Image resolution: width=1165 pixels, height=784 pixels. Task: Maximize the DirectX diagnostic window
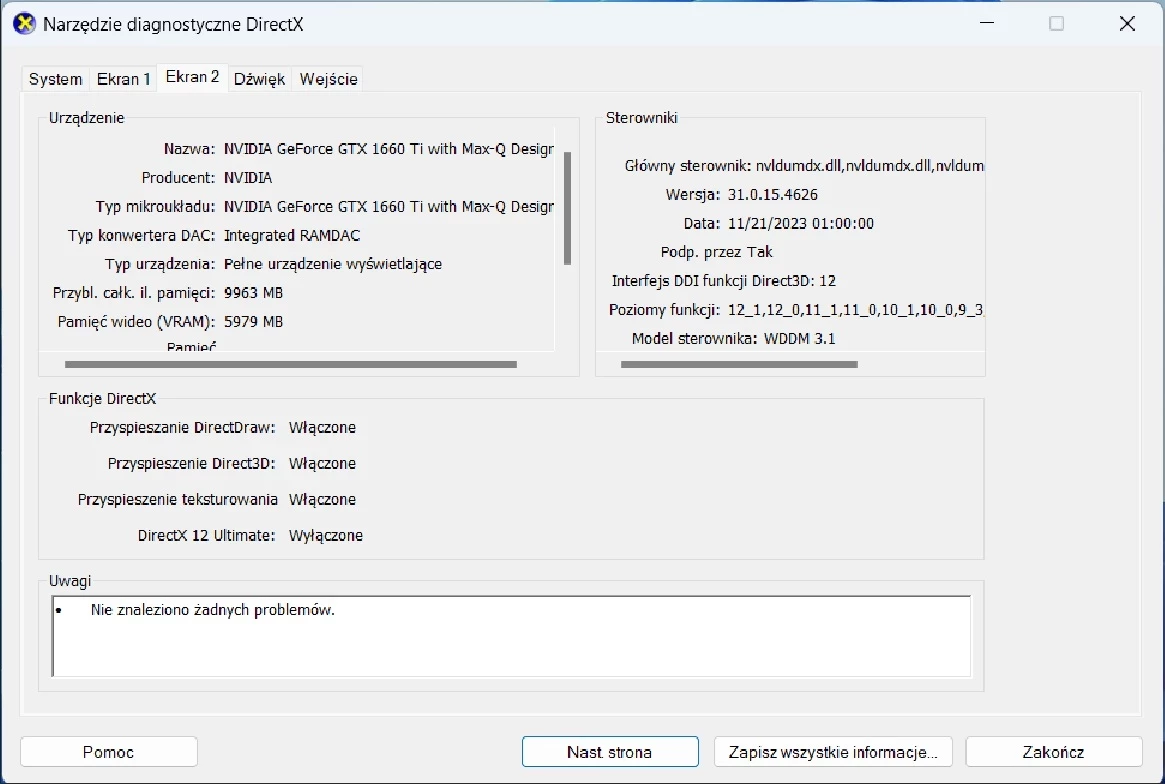coord(1057,23)
